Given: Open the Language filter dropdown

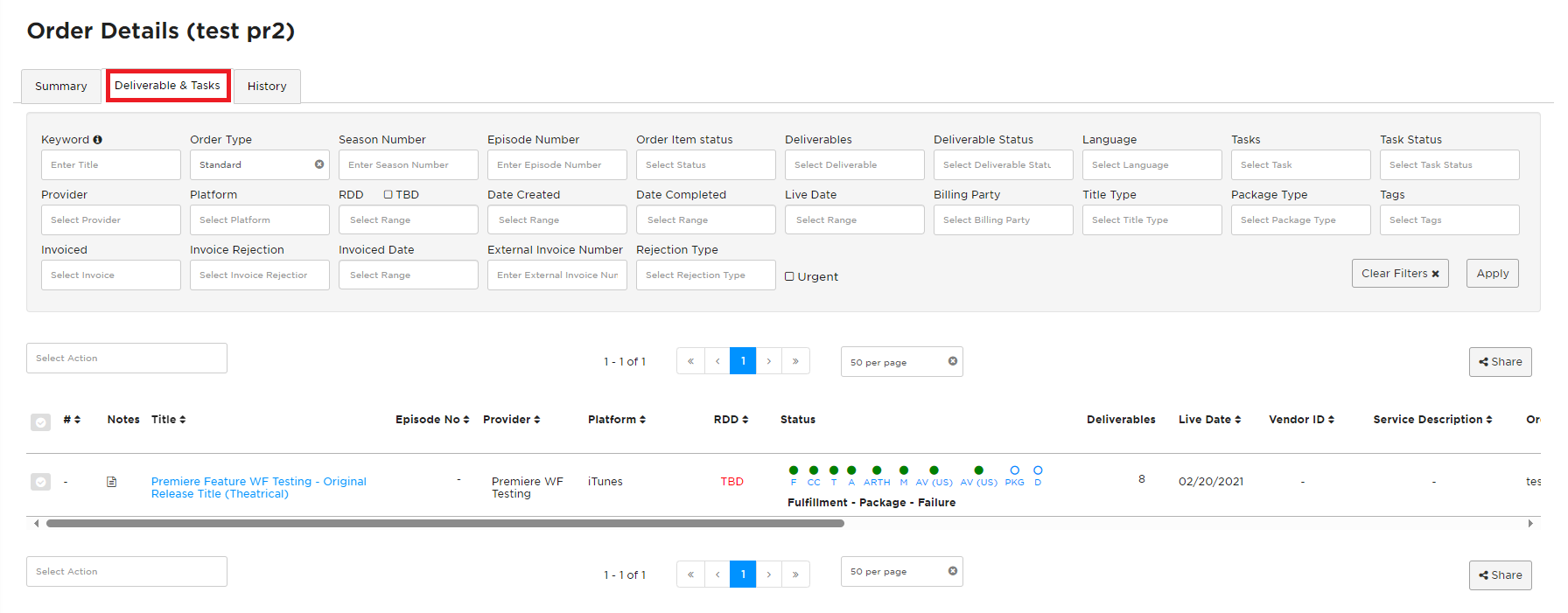Looking at the screenshot, I should pos(1152,164).
